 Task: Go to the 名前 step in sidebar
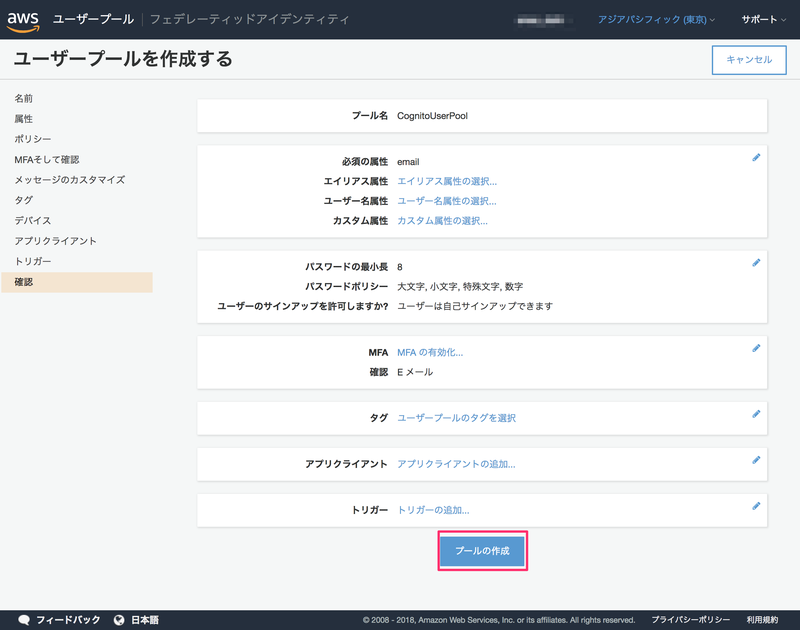coord(23,98)
